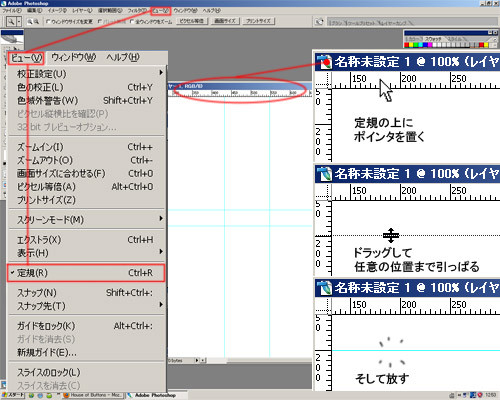
Task: Switch to the スウォッチ panel tab
Action: click(x=433, y=39)
